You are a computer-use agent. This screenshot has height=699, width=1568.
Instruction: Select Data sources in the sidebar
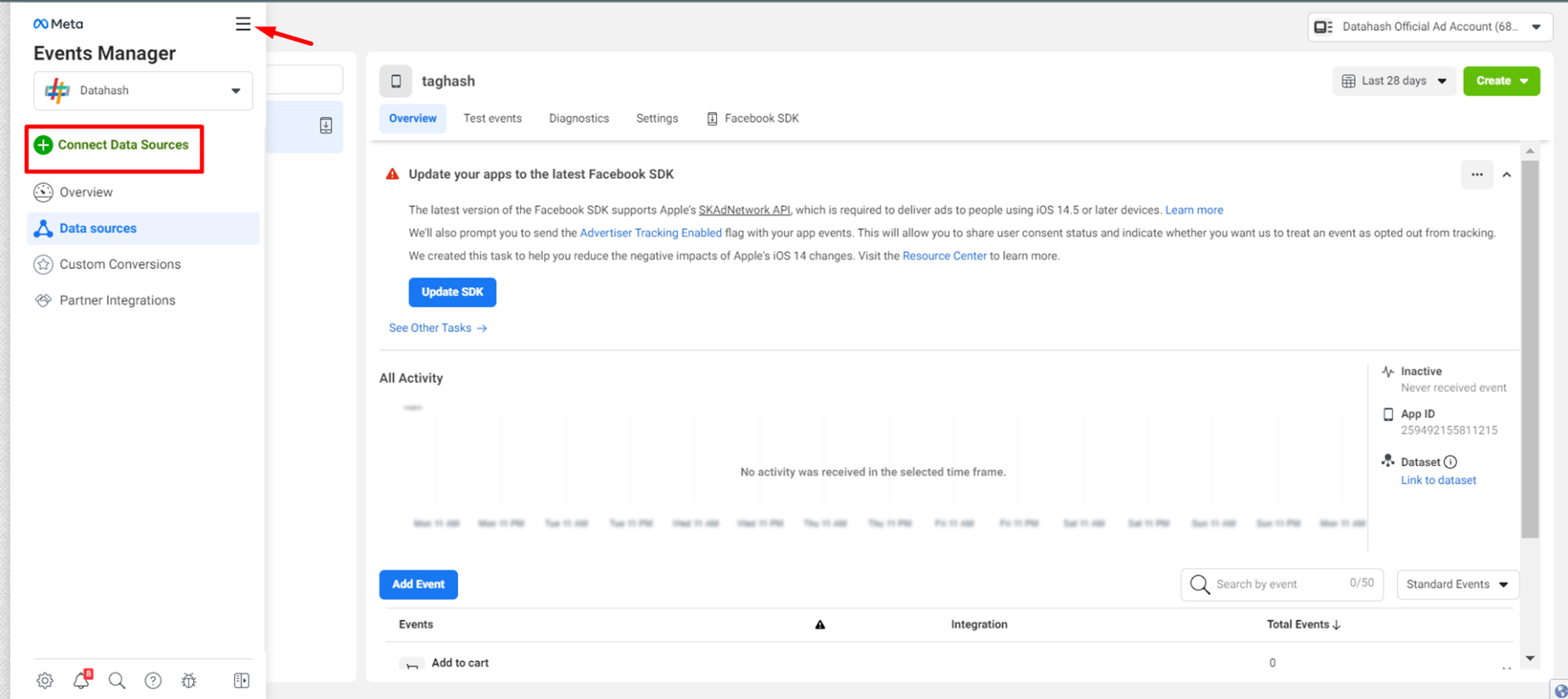pyautogui.click(x=143, y=228)
